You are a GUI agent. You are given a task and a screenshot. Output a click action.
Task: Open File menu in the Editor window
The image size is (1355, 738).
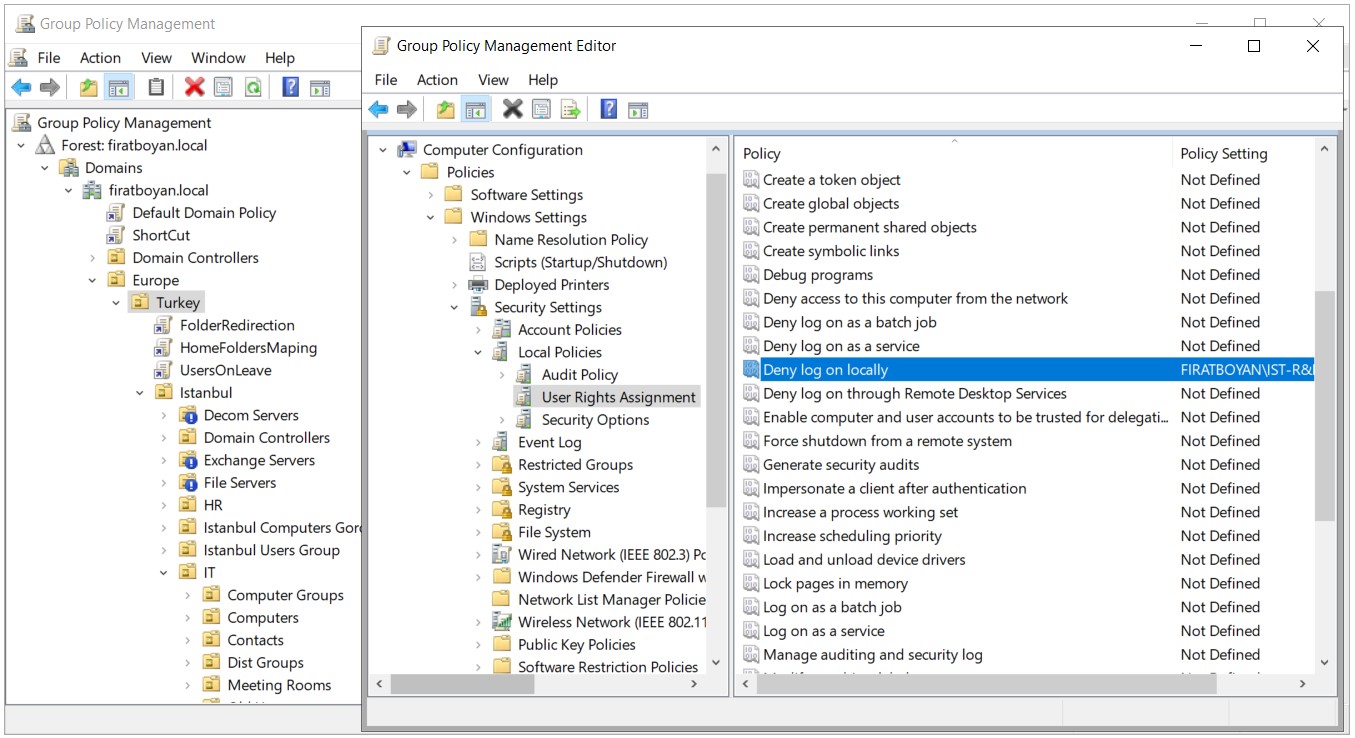(x=386, y=80)
